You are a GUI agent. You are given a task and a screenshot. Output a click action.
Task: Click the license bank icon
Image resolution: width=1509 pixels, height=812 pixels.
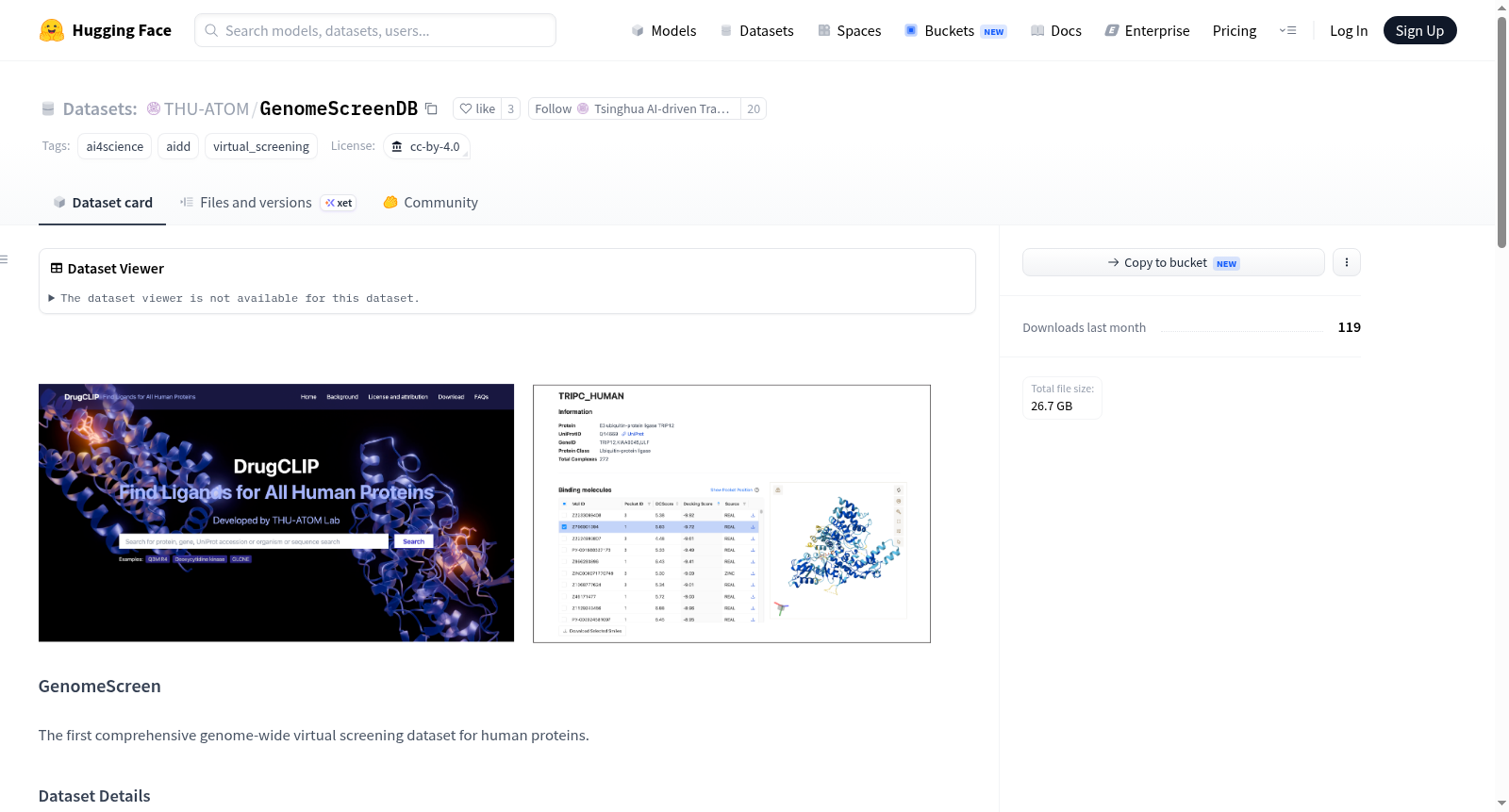(397, 146)
